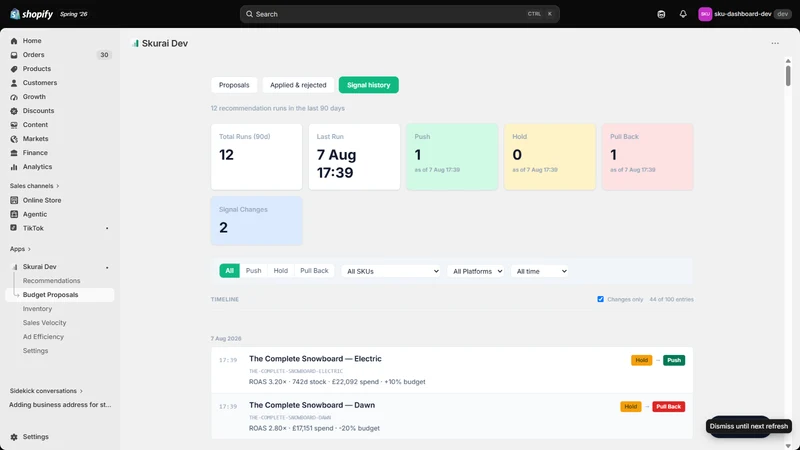Click the notifications bell icon
The height and width of the screenshot is (450, 800).
pyautogui.click(x=683, y=14)
